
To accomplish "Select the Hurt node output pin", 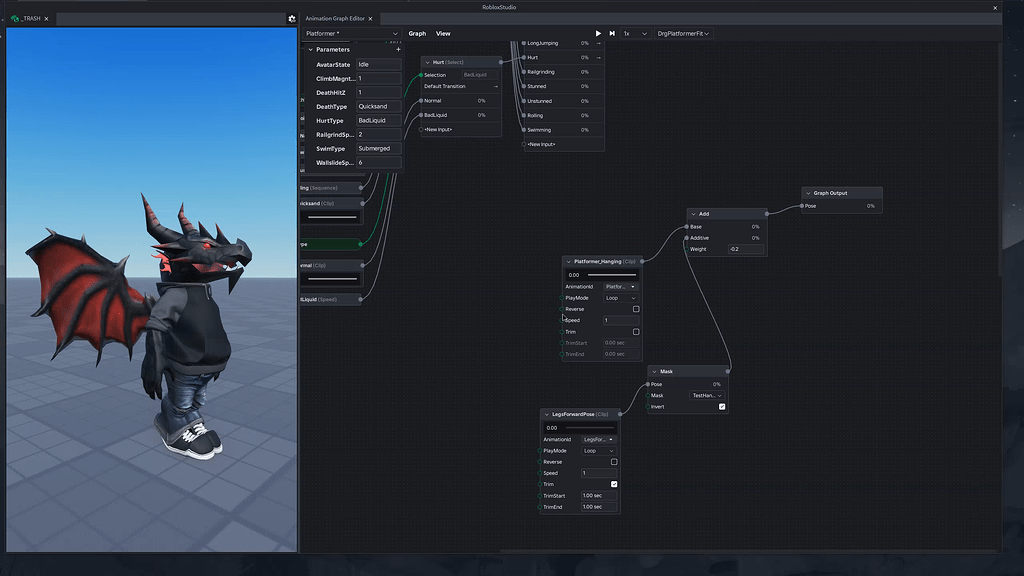I will pos(501,62).
